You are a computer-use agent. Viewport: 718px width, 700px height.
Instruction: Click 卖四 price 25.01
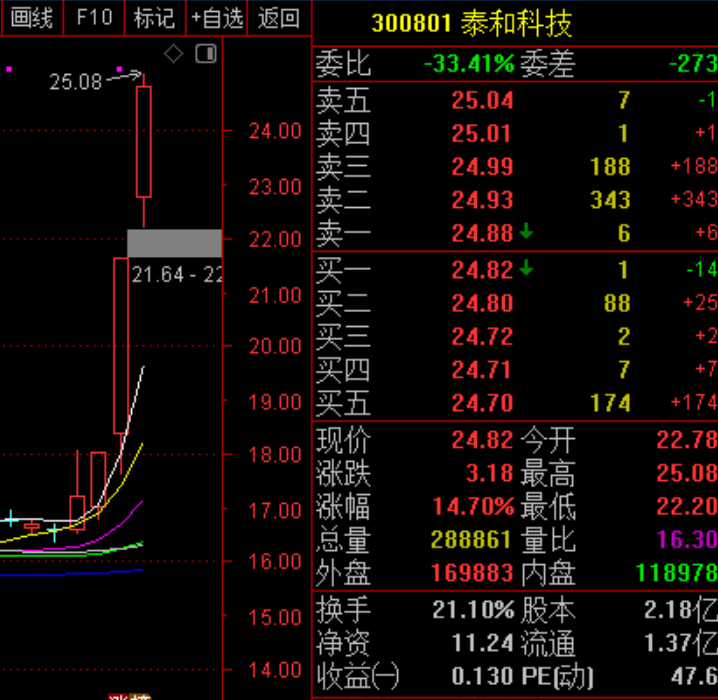481,134
